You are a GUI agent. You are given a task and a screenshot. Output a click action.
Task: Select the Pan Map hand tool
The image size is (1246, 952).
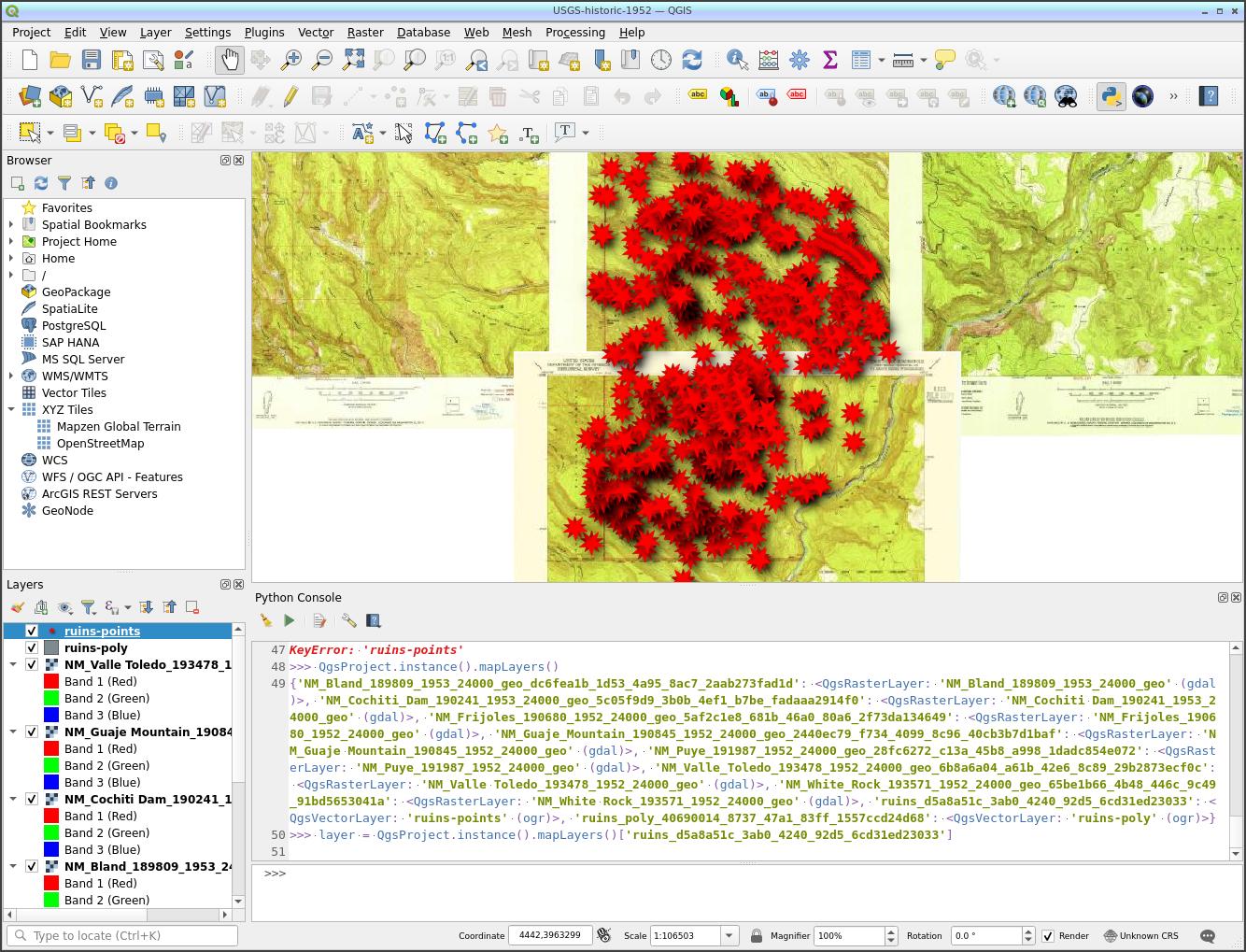pyautogui.click(x=229, y=60)
